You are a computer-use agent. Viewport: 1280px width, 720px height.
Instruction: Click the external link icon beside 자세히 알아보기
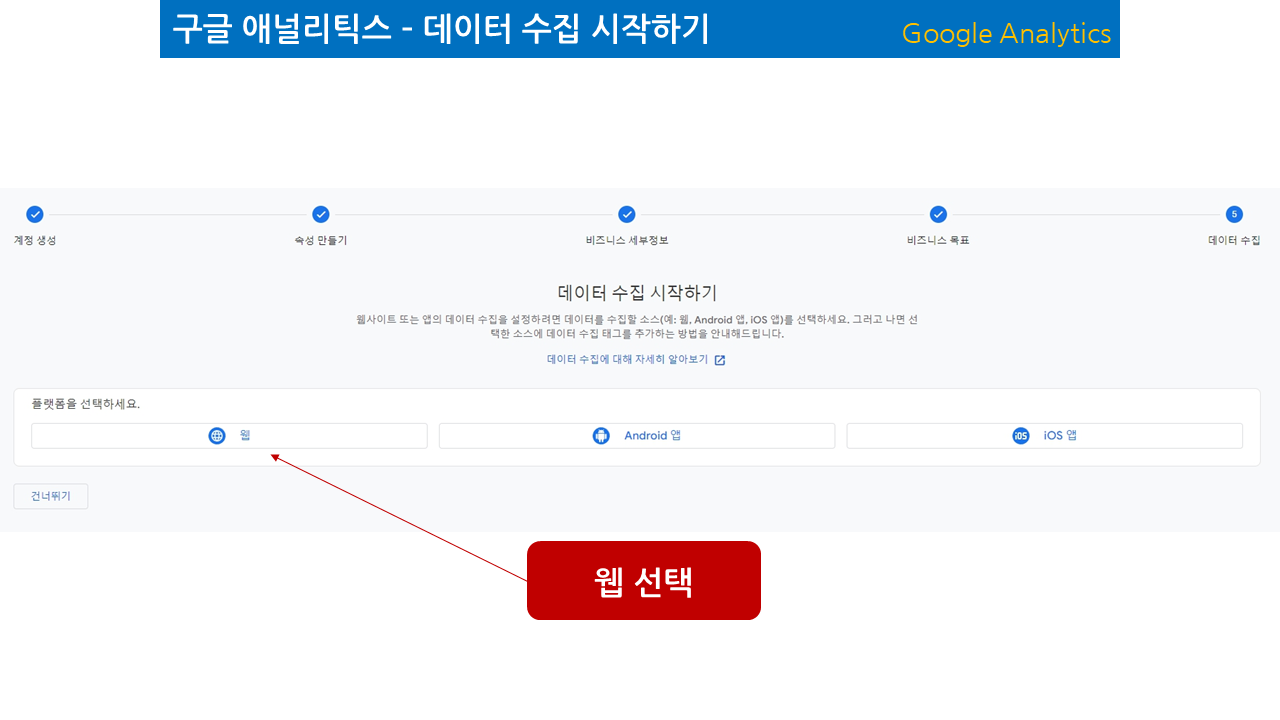pyautogui.click(x=720, y=360)
